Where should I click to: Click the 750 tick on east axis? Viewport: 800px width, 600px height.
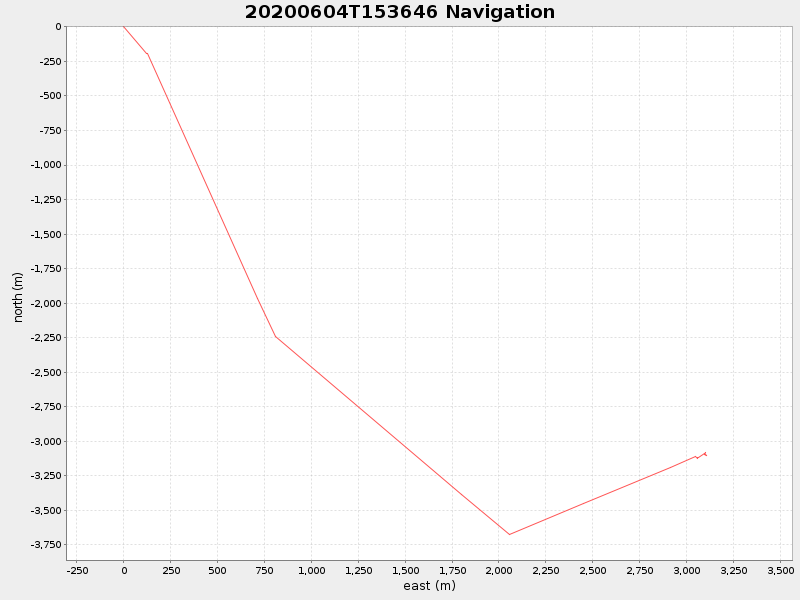pos(264,570)
